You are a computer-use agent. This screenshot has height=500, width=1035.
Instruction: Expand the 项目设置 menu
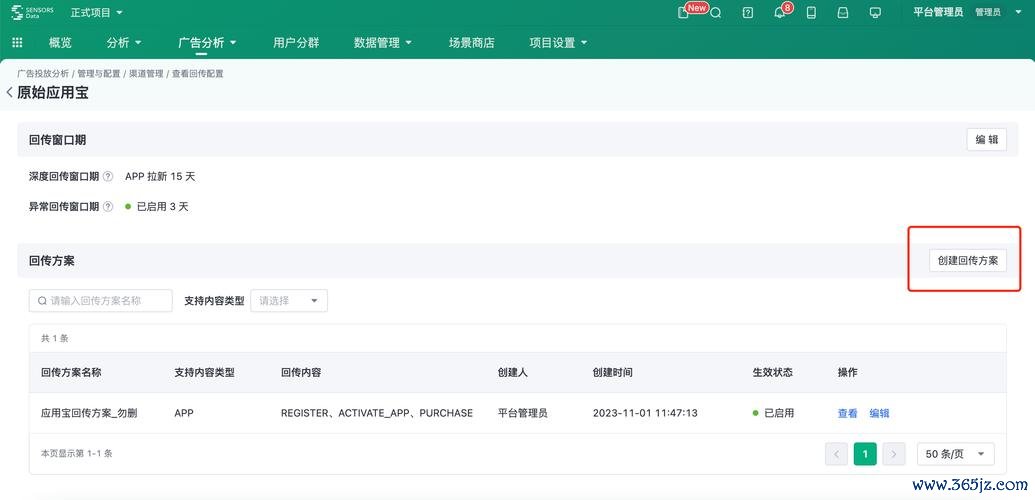[558, 43]
